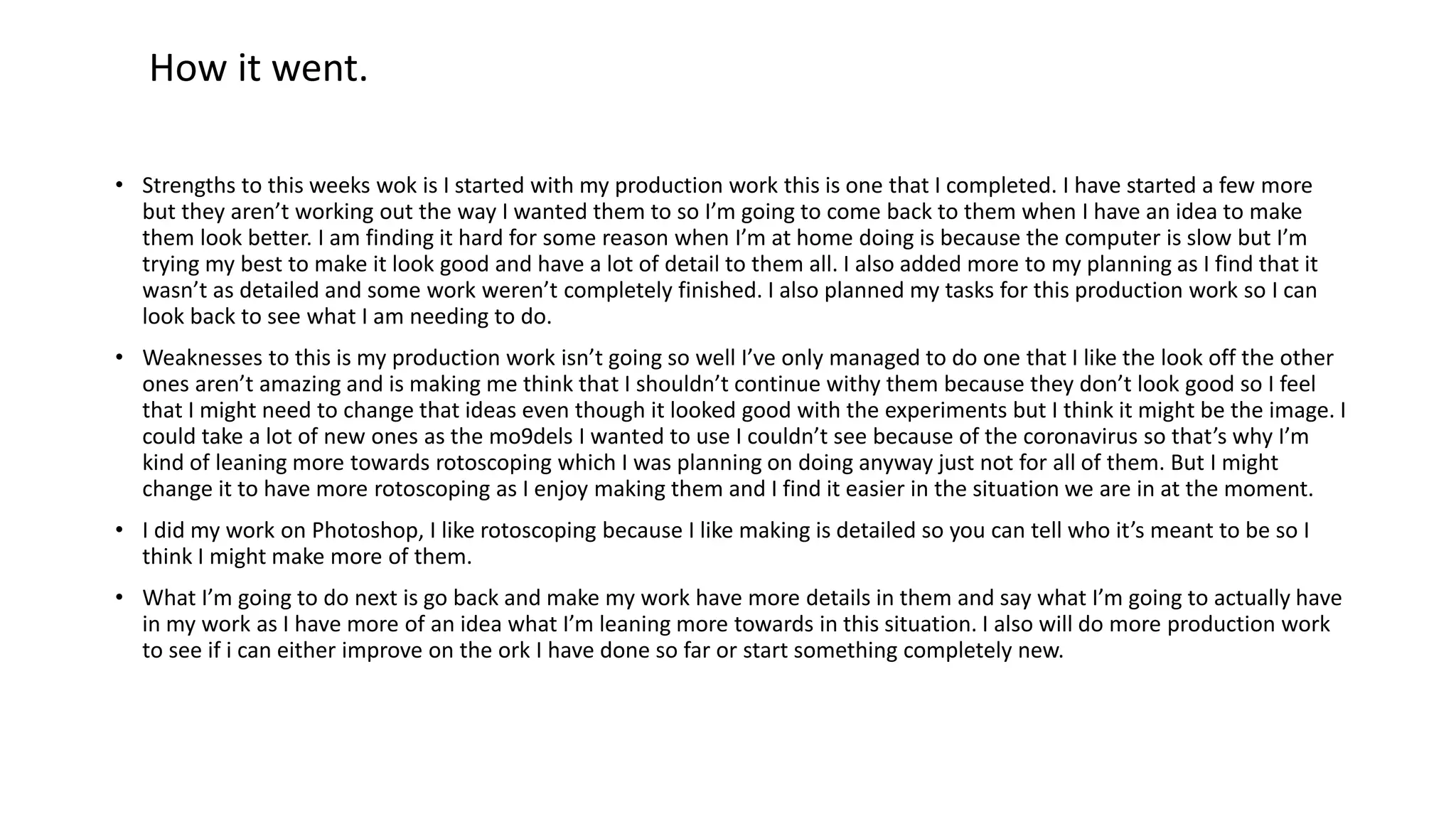Click the bullet marker before 'What I'm going'
Image resolution: width=1456 pixels, height=819 pixels.
(x=119, y=598)
